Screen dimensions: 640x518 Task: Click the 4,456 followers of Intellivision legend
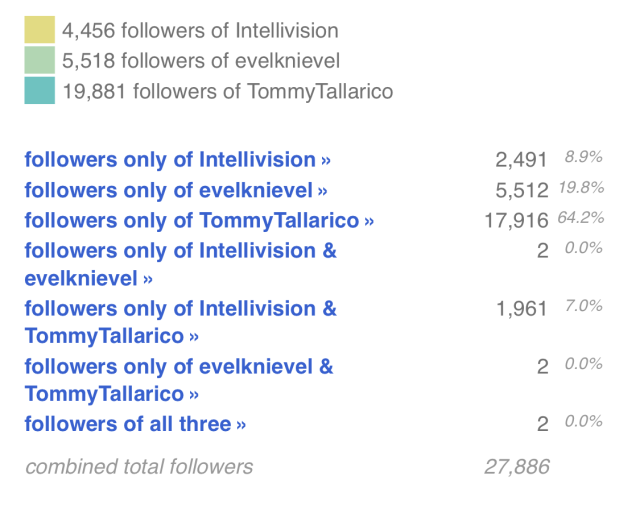click(x=200, y=31)
